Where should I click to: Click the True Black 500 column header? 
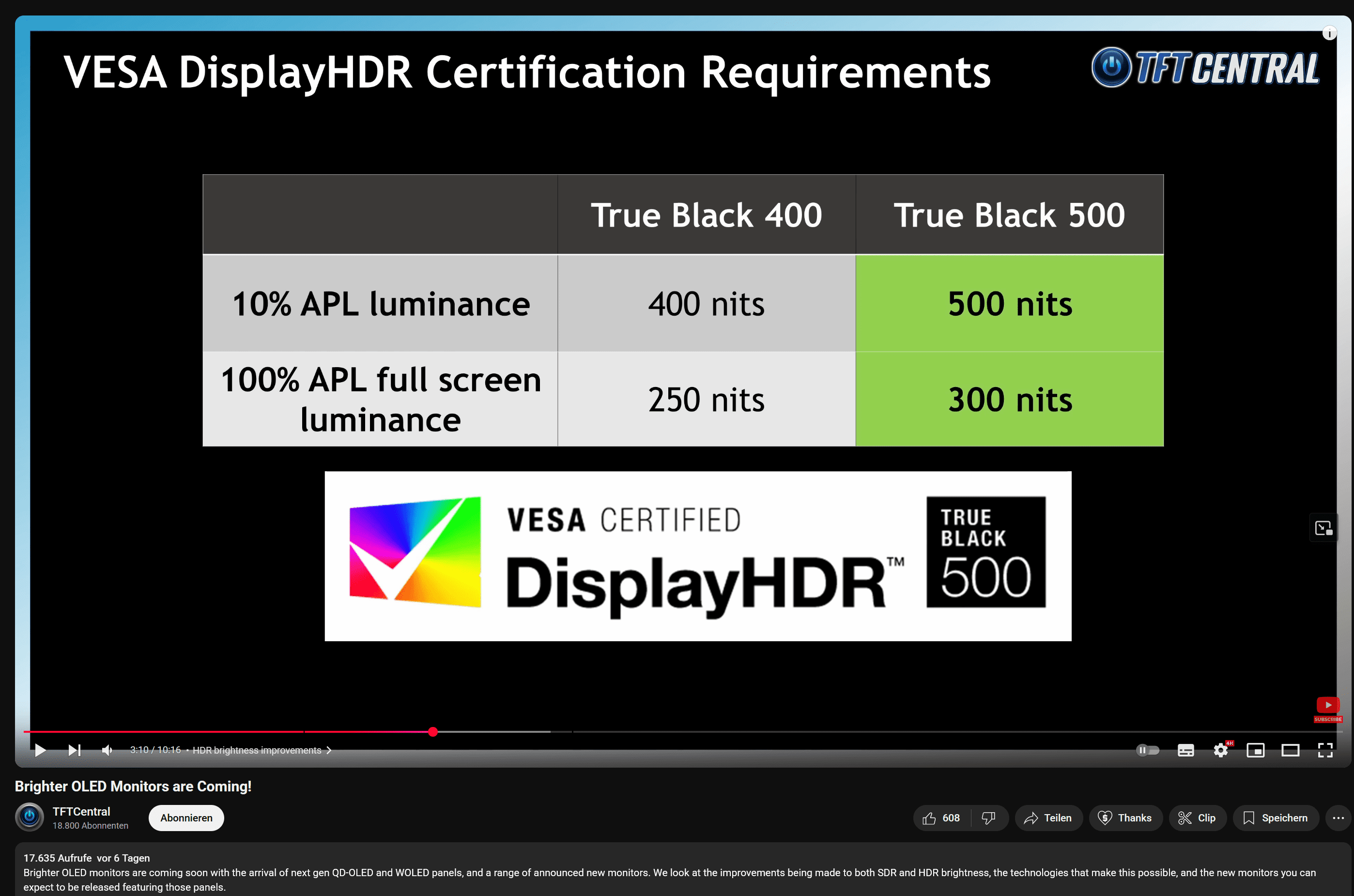click(x=1010, y=215)
